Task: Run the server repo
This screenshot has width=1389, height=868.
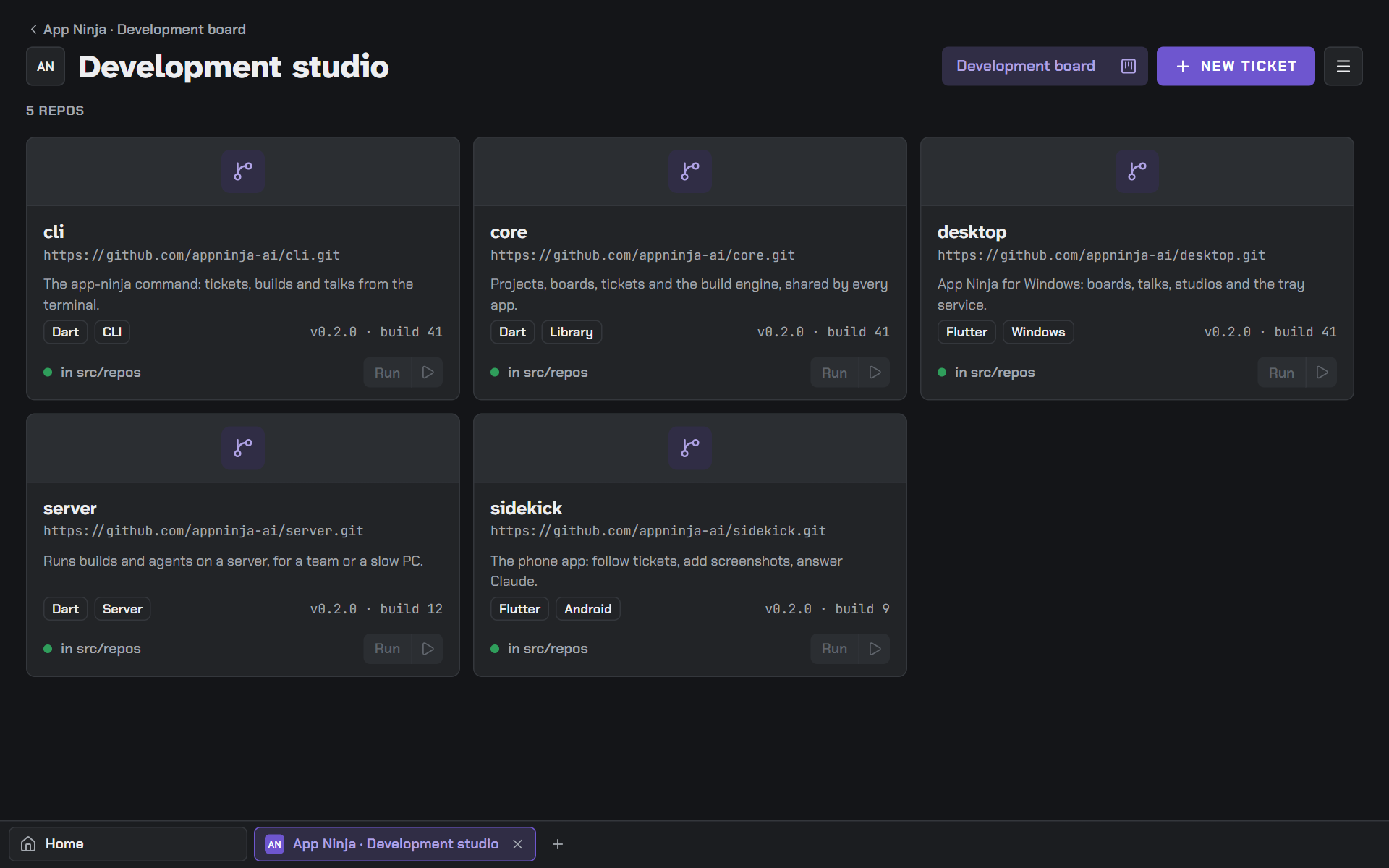Action: 387,649
